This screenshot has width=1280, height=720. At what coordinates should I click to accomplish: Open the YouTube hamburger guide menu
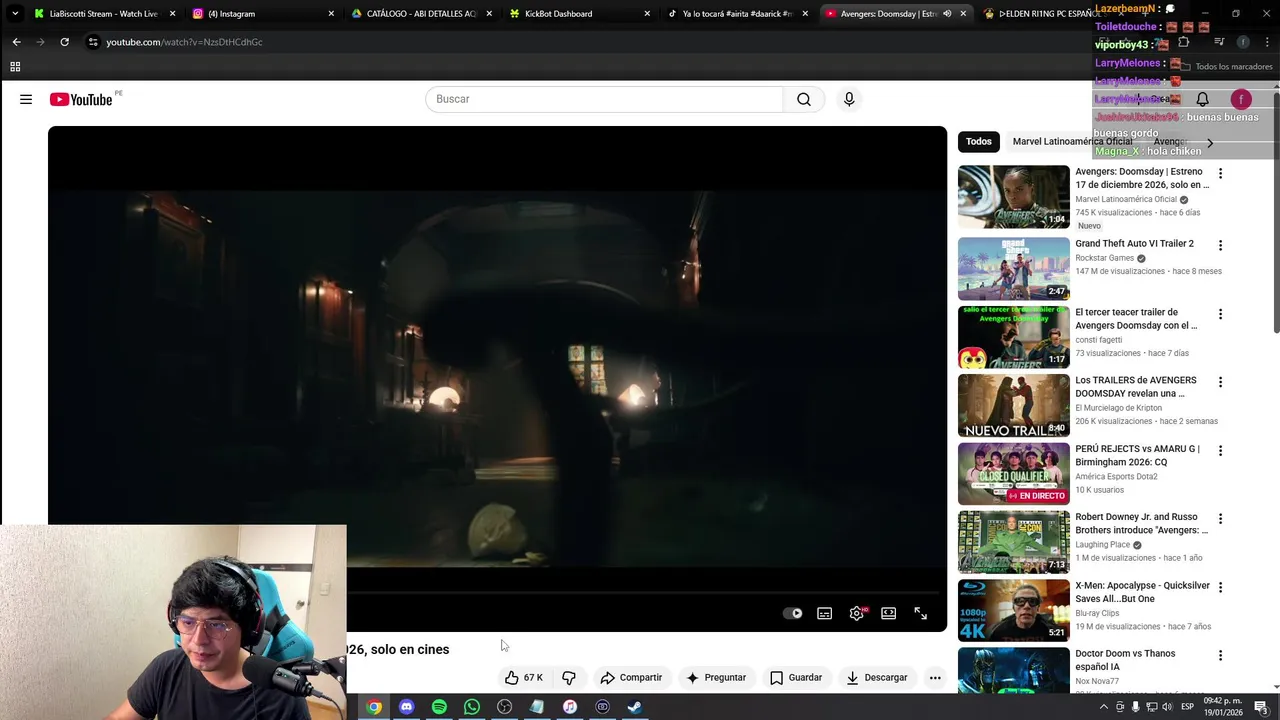pyautogui.click(x=26, y=99)
